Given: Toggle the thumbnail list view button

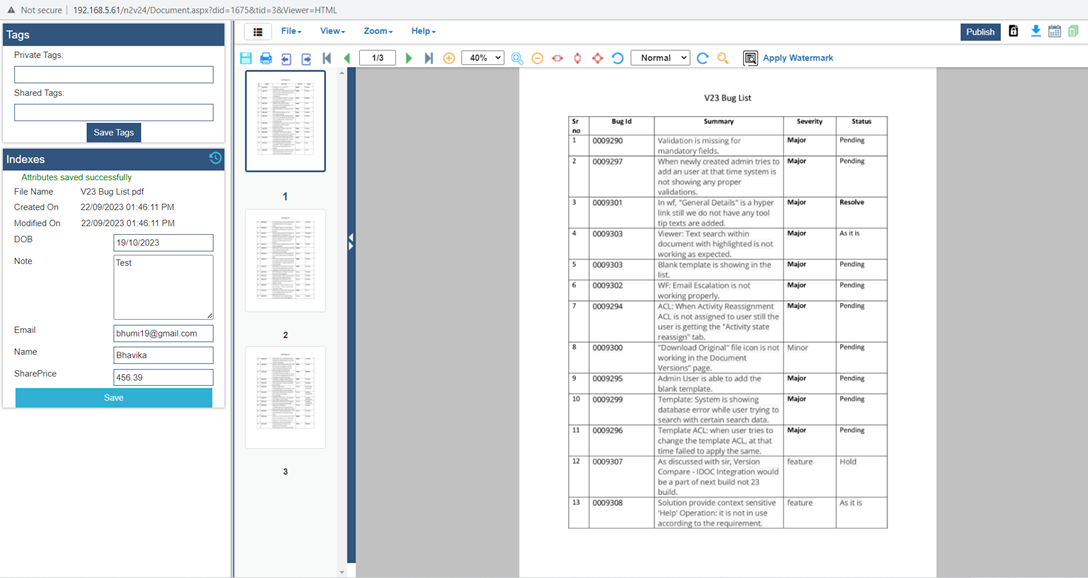Looking at the screenshot, I should click(259, 32).
